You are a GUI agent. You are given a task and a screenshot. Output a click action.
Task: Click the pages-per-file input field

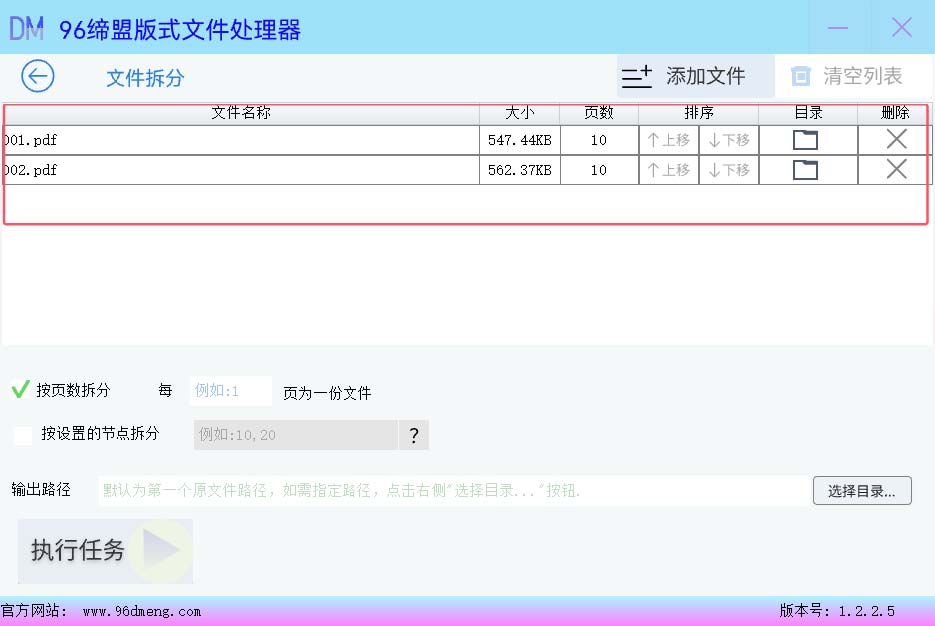(230, 391)
